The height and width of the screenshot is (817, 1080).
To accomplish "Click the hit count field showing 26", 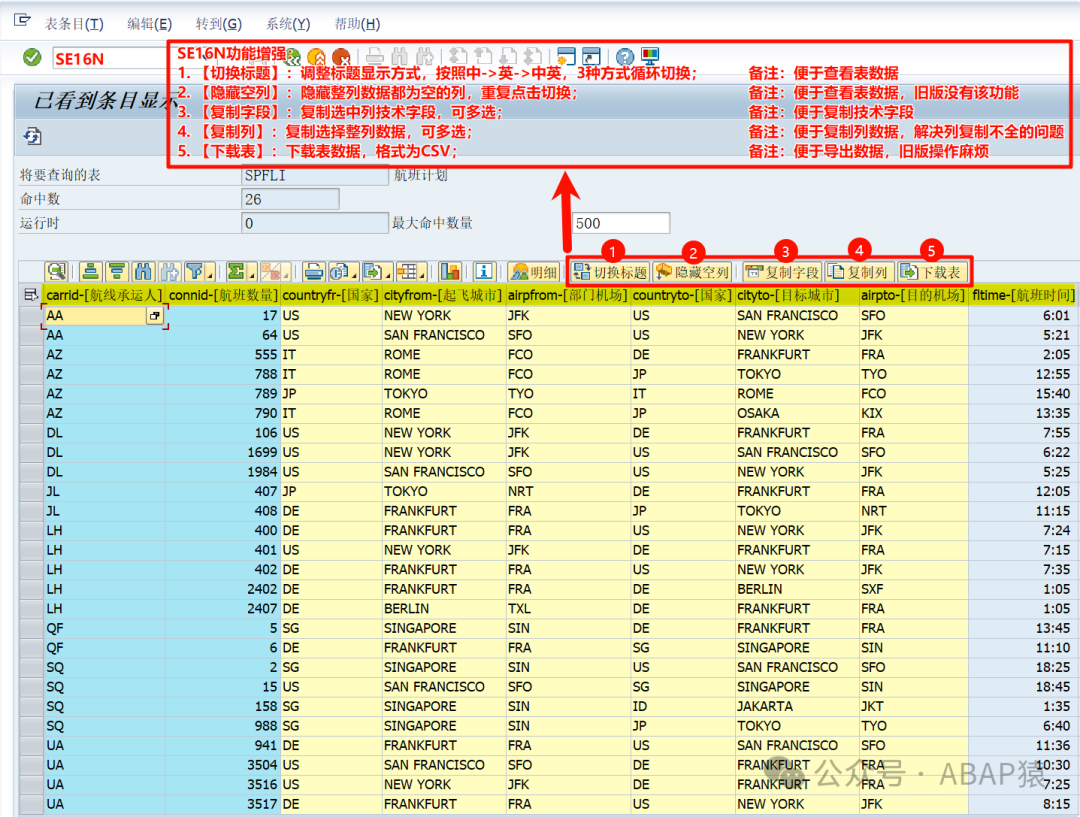I will click(x=290, y=199).
